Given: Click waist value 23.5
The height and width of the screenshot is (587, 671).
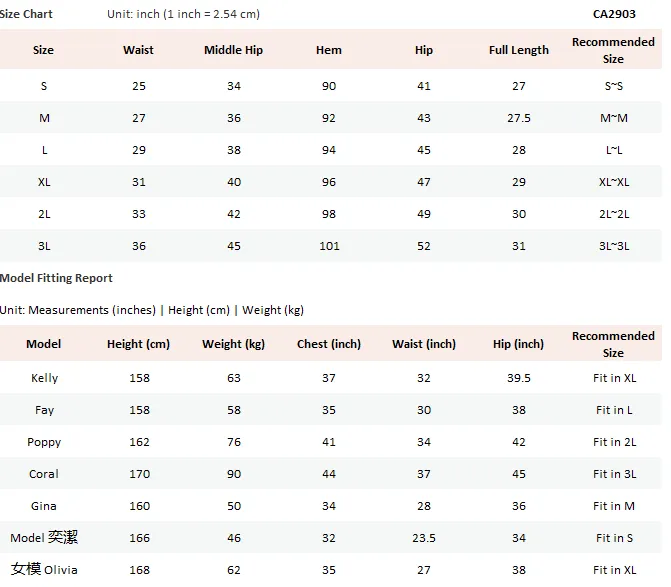Looking at the screenshot, I should pyautogui.click(x=424, y=538).
